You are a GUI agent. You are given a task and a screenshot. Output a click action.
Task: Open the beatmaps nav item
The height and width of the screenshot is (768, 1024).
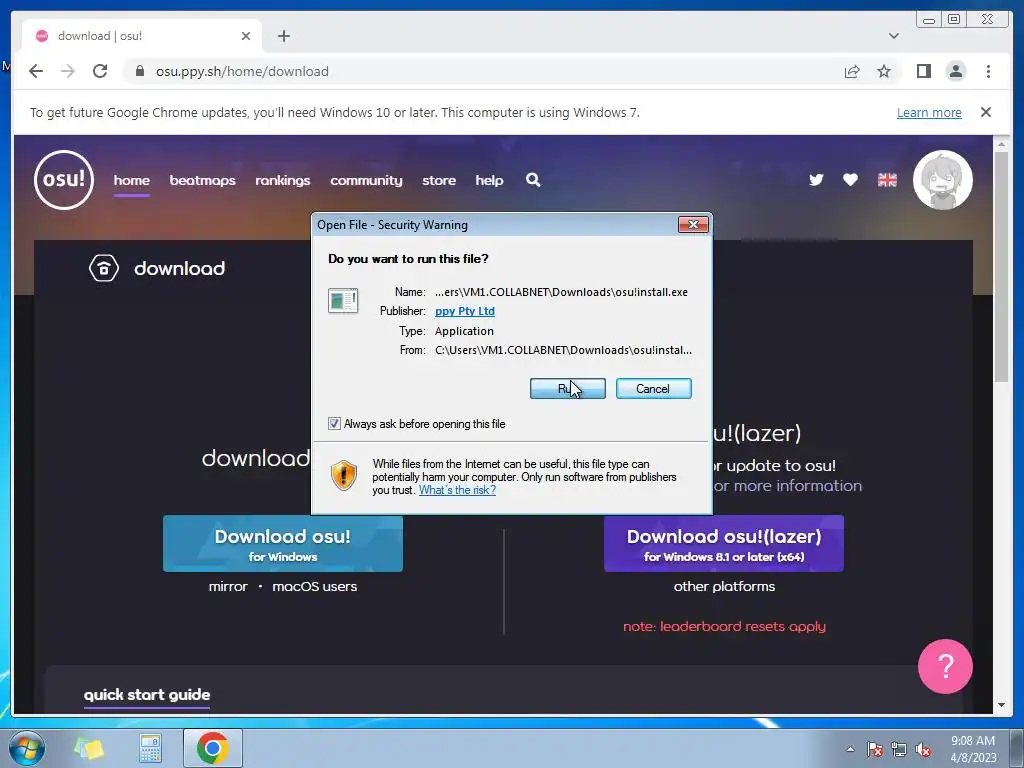point(202,180)
